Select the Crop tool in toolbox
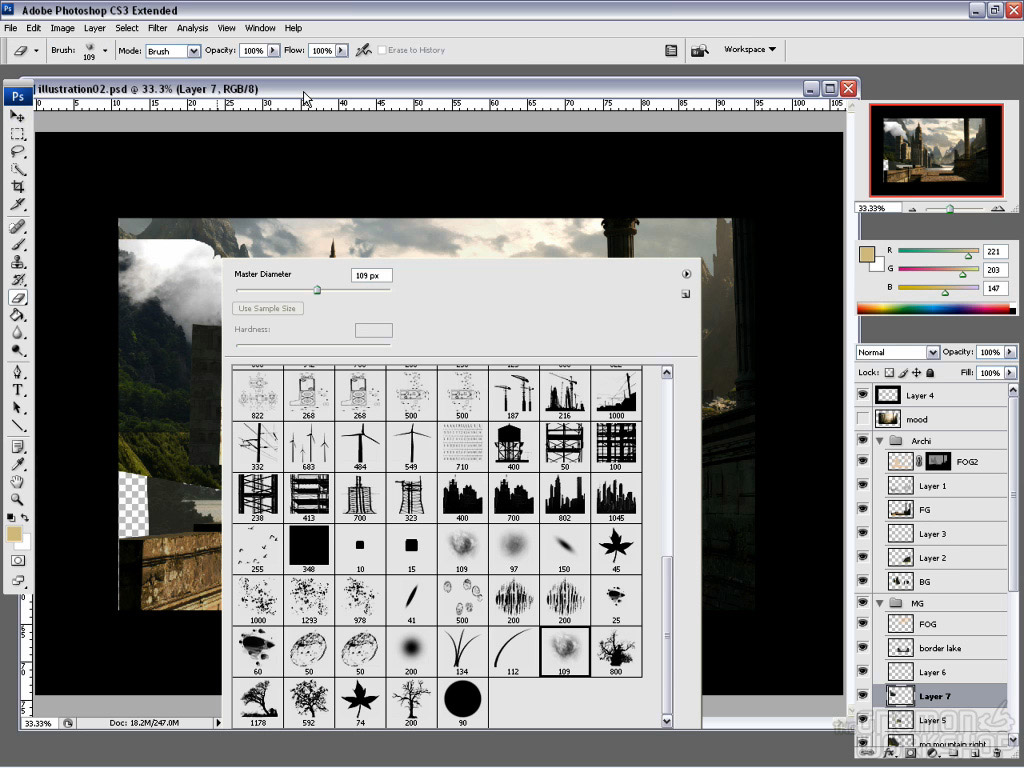1024x768 pixels. [18, 187]
